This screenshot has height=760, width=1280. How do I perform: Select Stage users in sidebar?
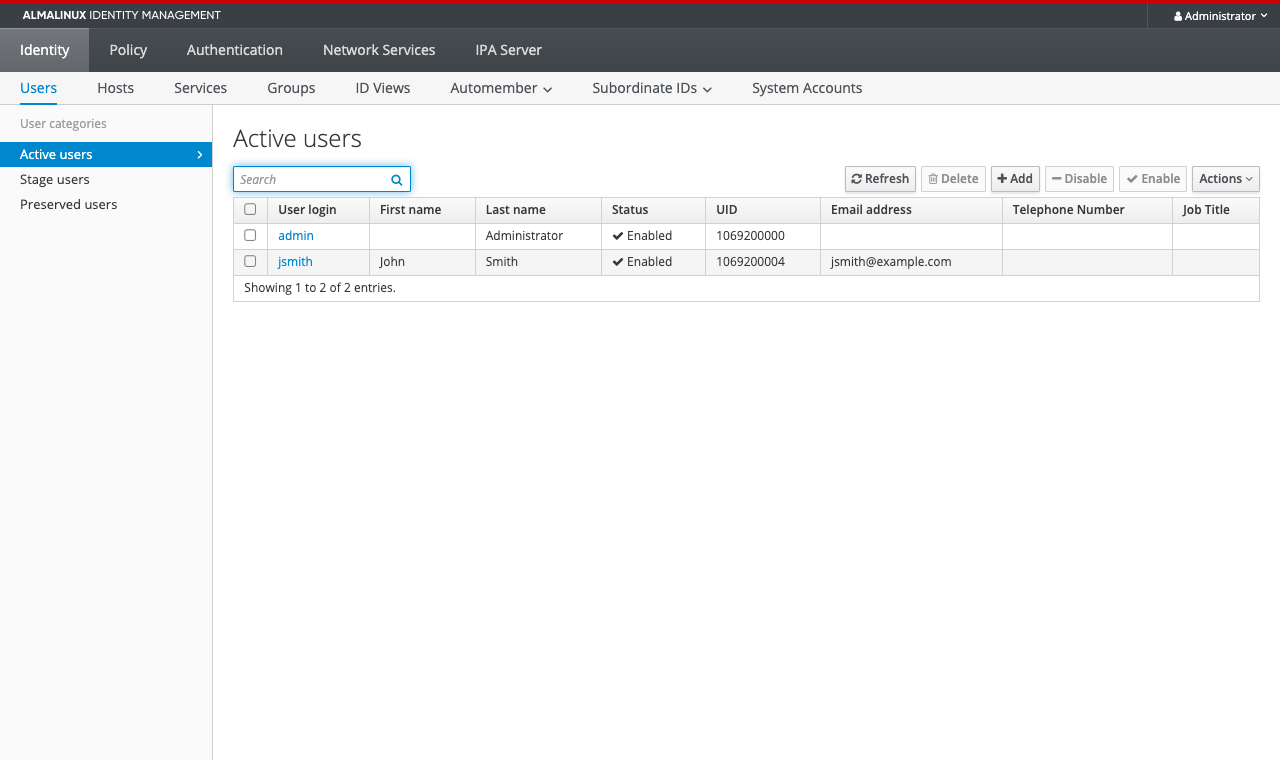(x=55, y=180)
